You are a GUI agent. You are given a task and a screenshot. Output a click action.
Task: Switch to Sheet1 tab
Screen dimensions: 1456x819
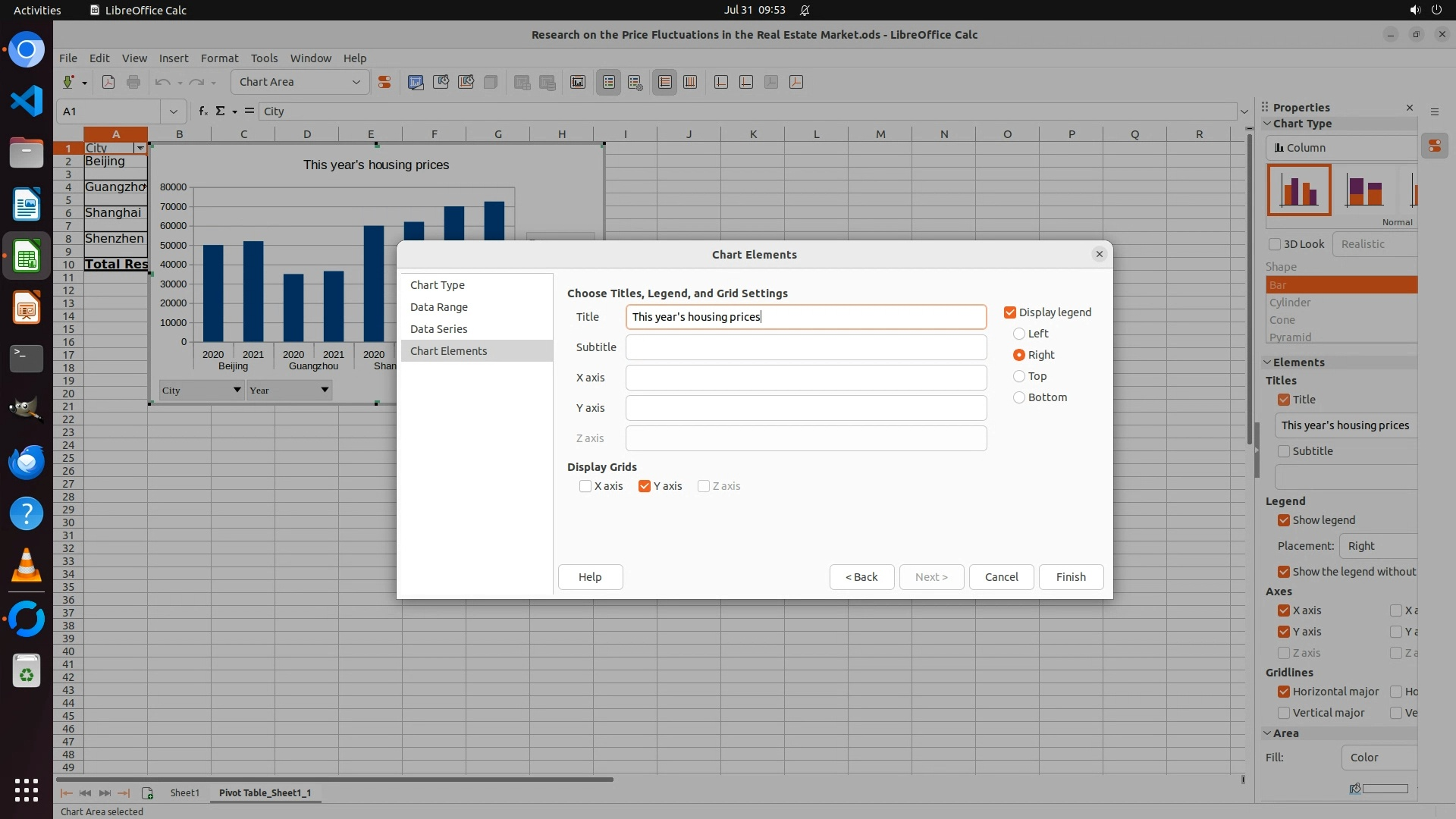point(184,792)
